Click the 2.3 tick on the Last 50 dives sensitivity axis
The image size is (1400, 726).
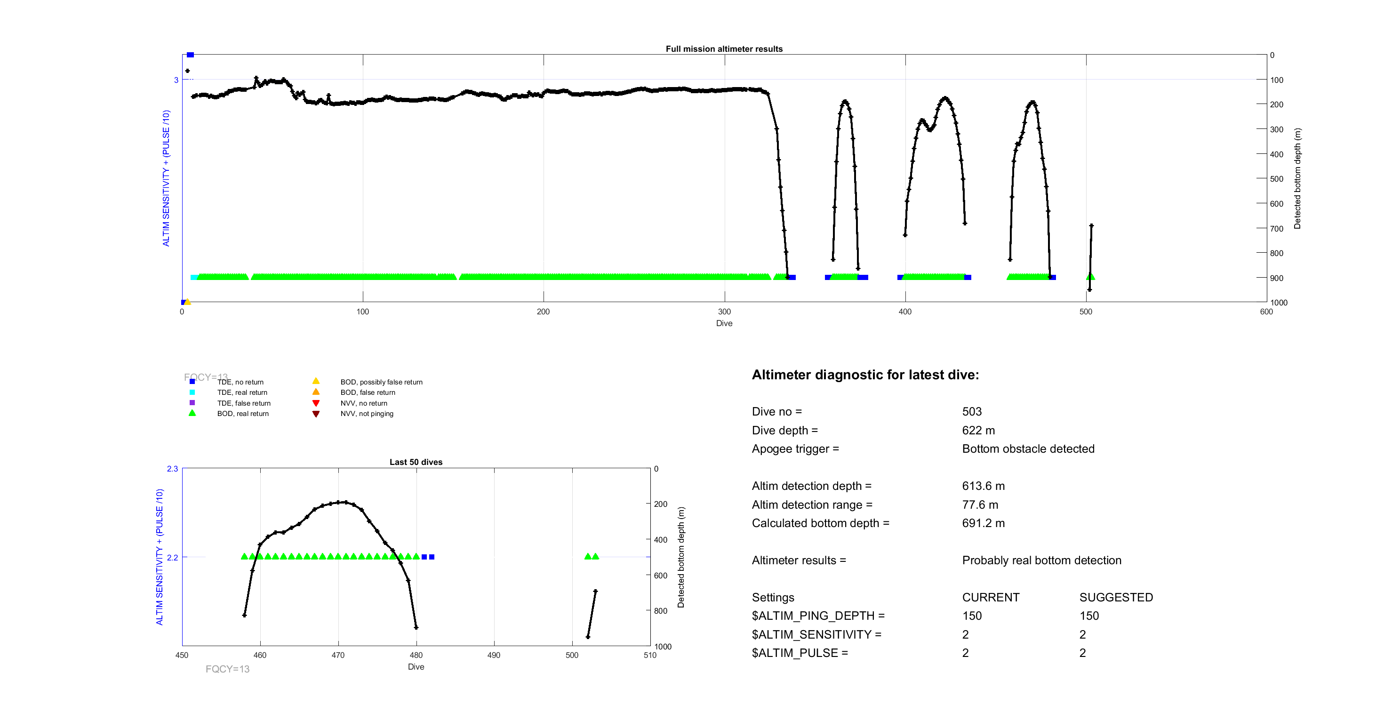pos(173,469)
